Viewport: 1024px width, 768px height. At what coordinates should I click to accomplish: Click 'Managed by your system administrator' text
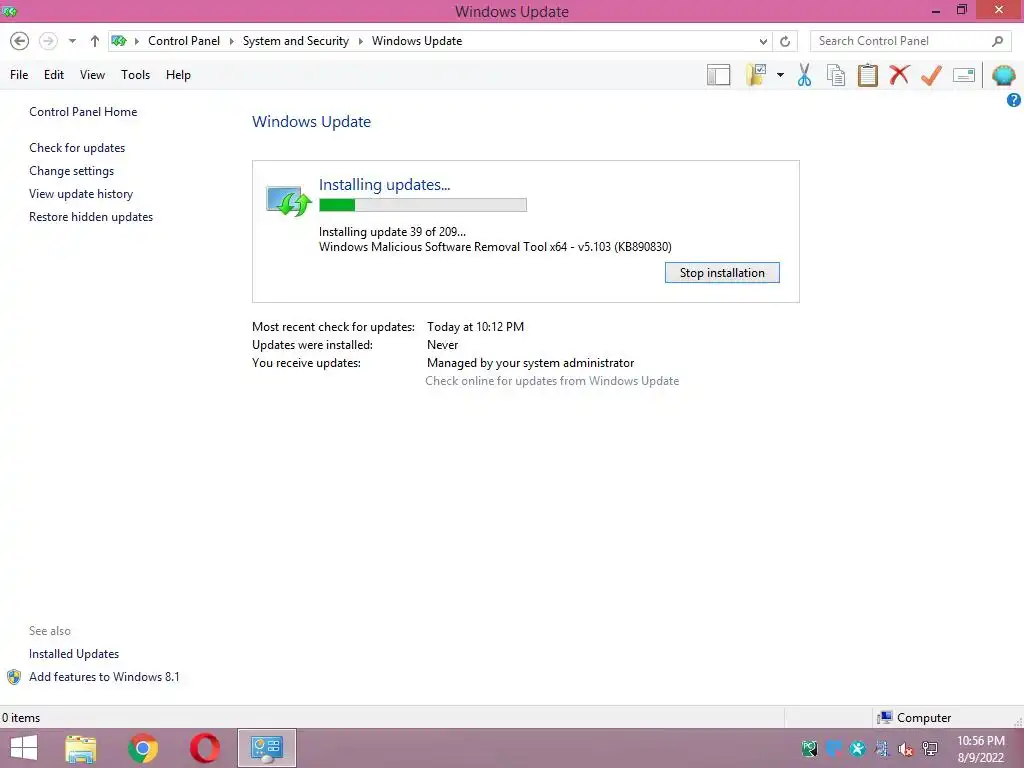[530, 363]
